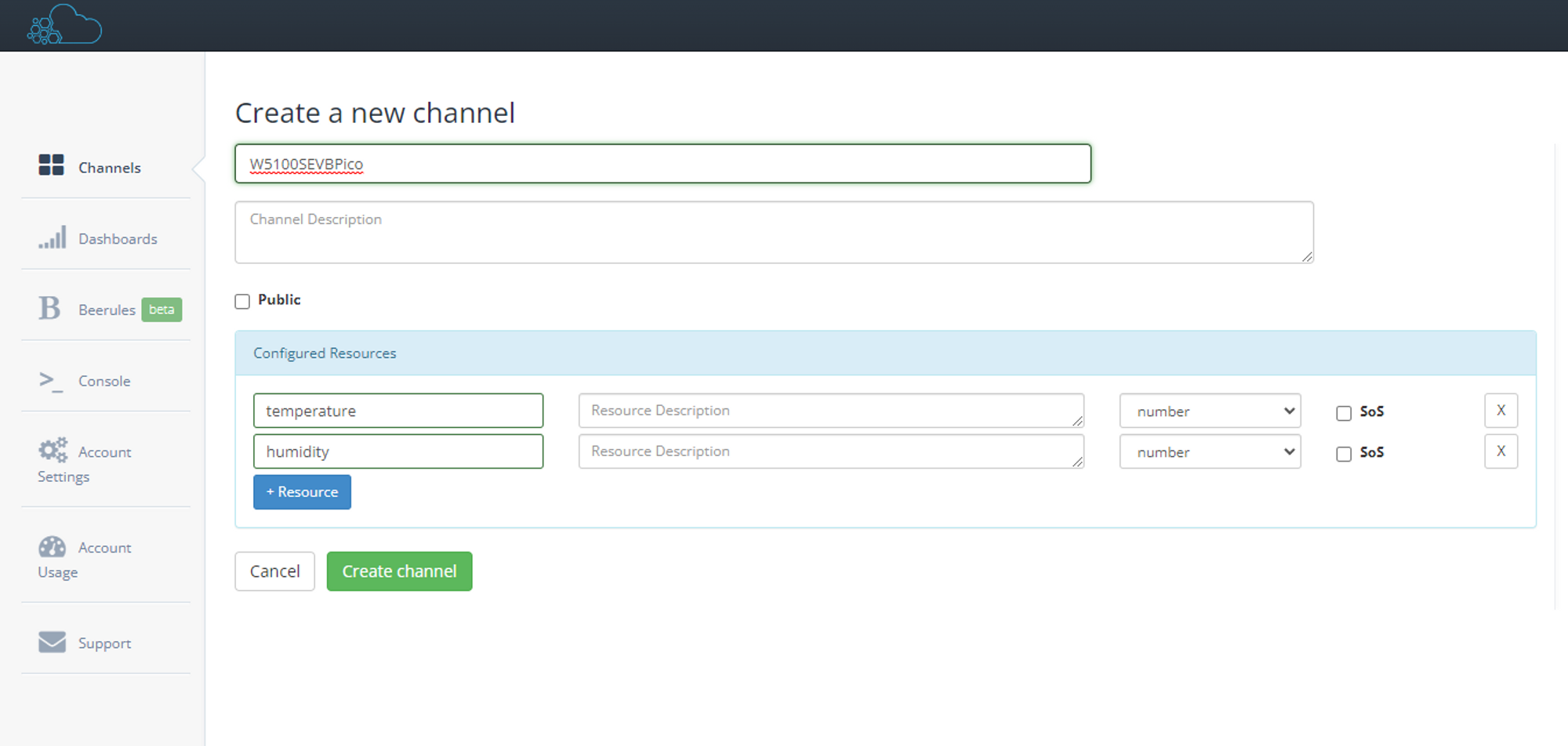This screenshot has width=1568, height=746.
Task: Focus the channel name field W5100SEVBPico
Action: [x=662, y=164]
